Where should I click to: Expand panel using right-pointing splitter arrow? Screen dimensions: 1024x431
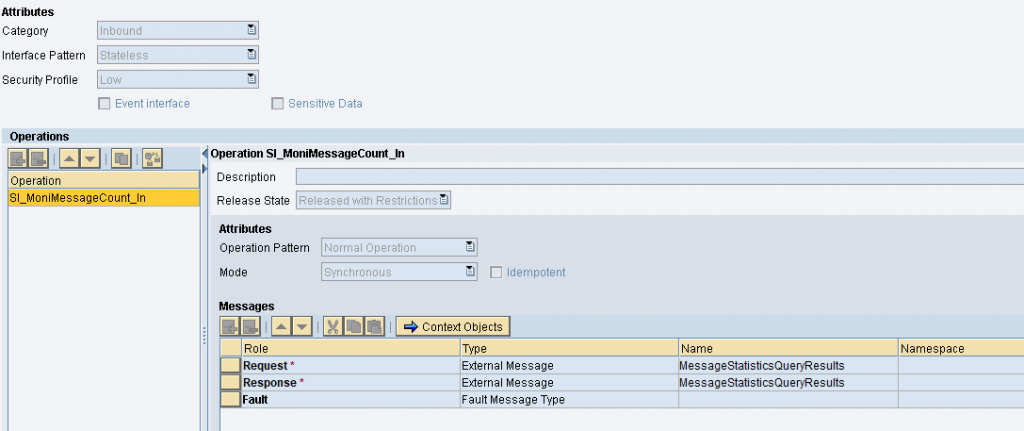pyautogui.click(x=204, y=169)
